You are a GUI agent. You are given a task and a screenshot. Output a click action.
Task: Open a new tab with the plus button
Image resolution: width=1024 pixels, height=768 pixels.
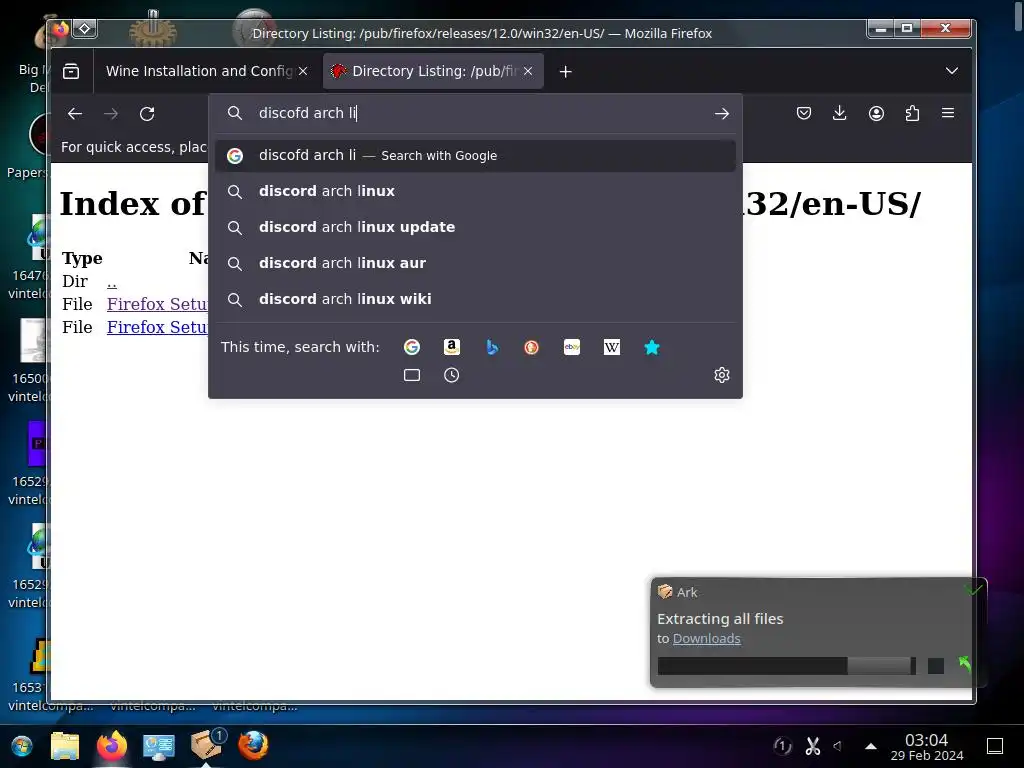pyautogui.click(x=566, y=71)
